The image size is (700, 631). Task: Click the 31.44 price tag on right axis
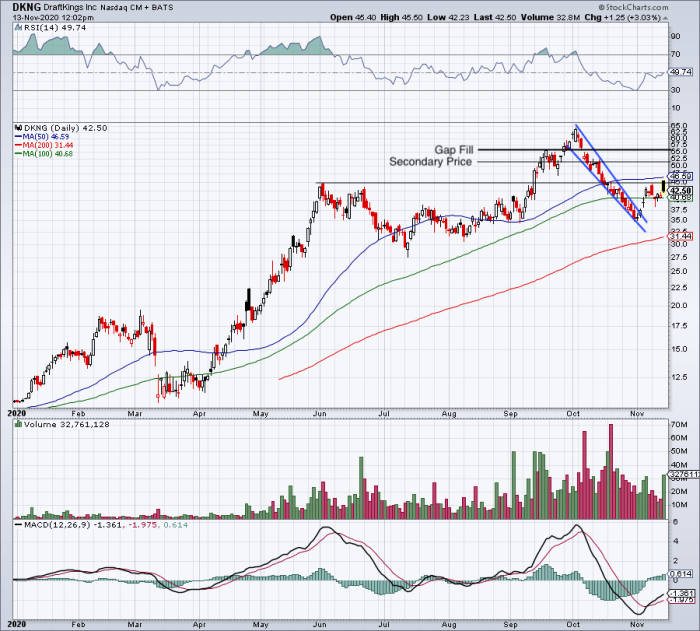tap(681, 236)
